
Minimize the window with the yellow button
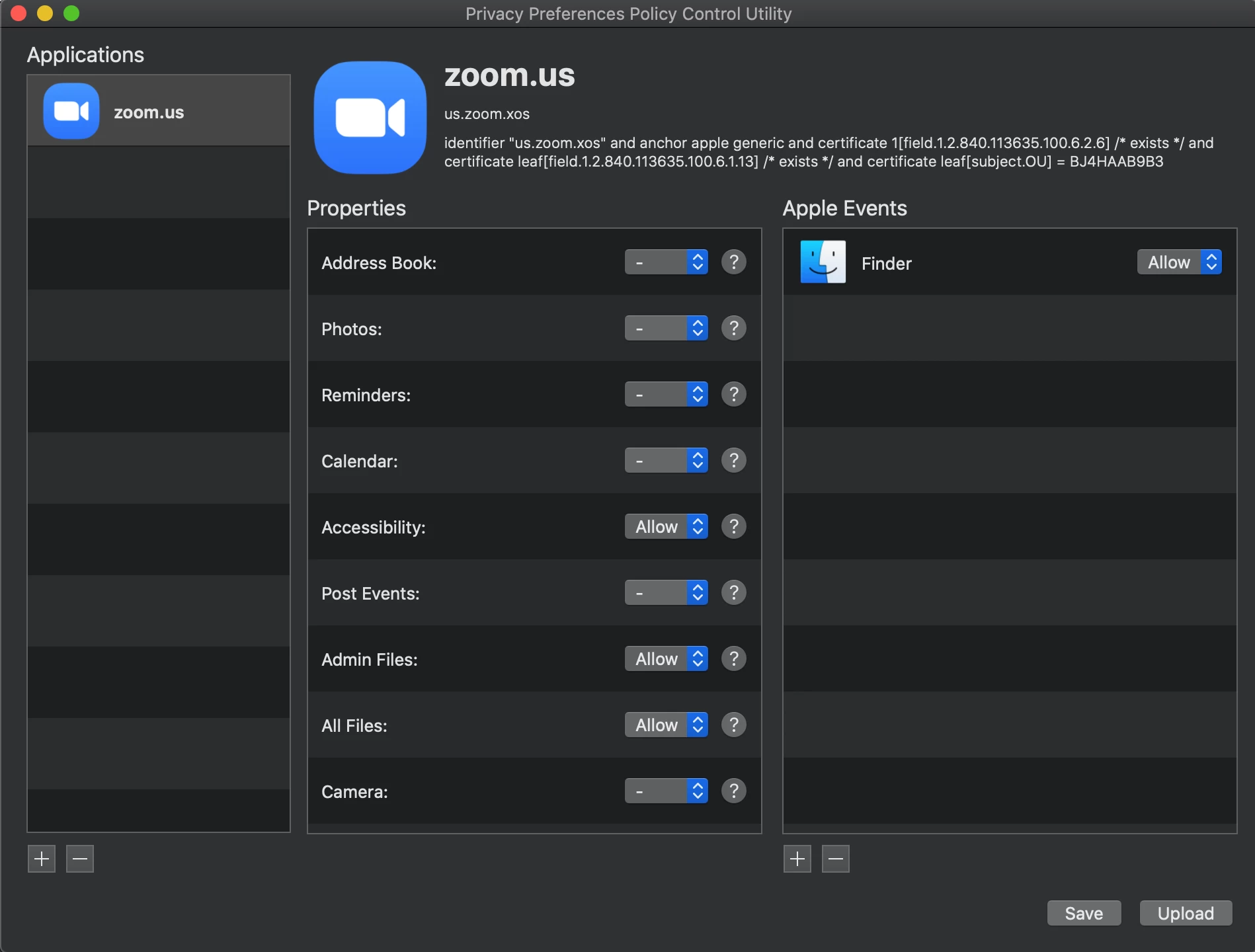[x=45, y=13]
